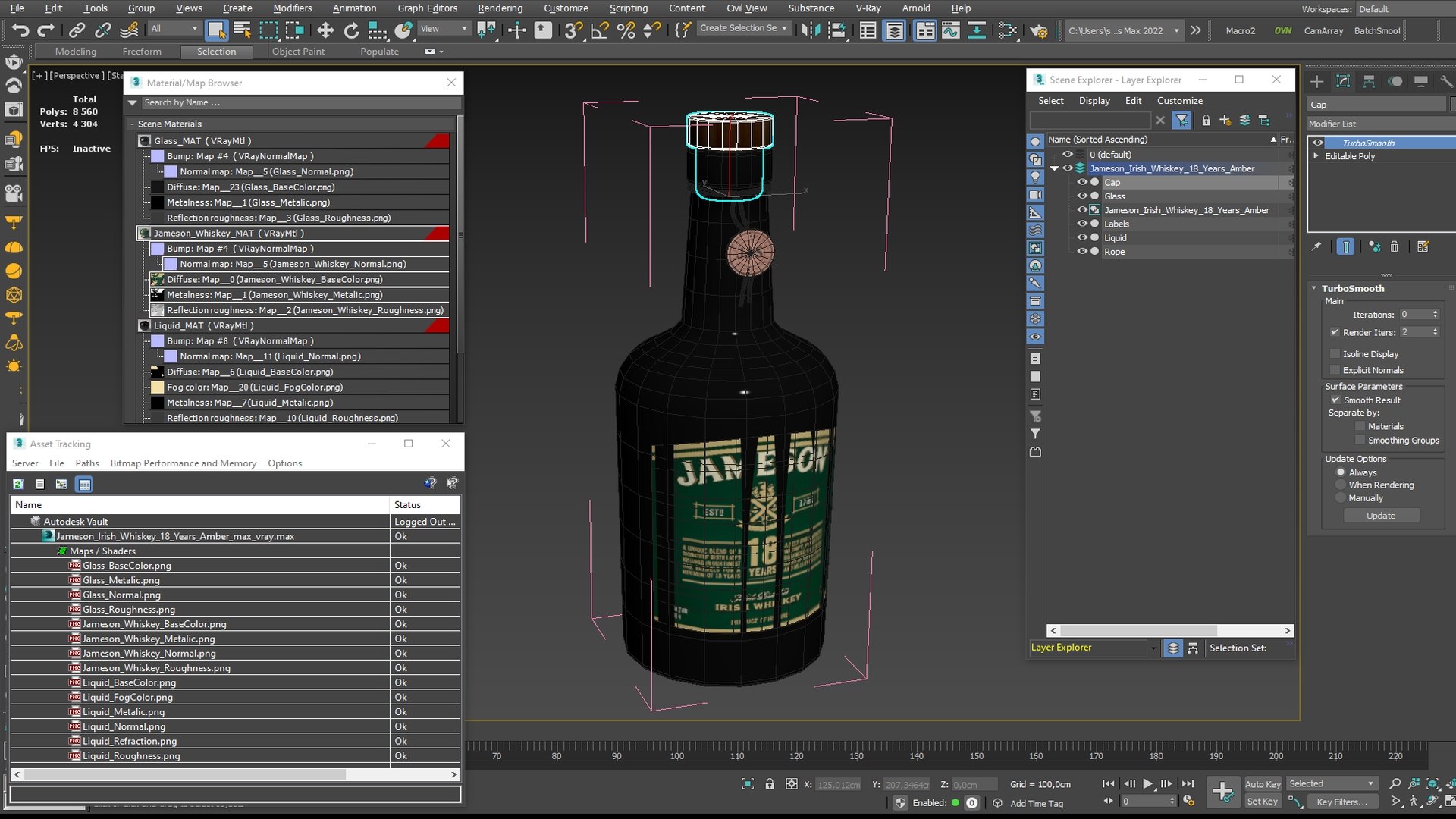The width and height of the screenshot is (1456, 819).
Task: Select the Move transform tool
Action: click(325, 30)
